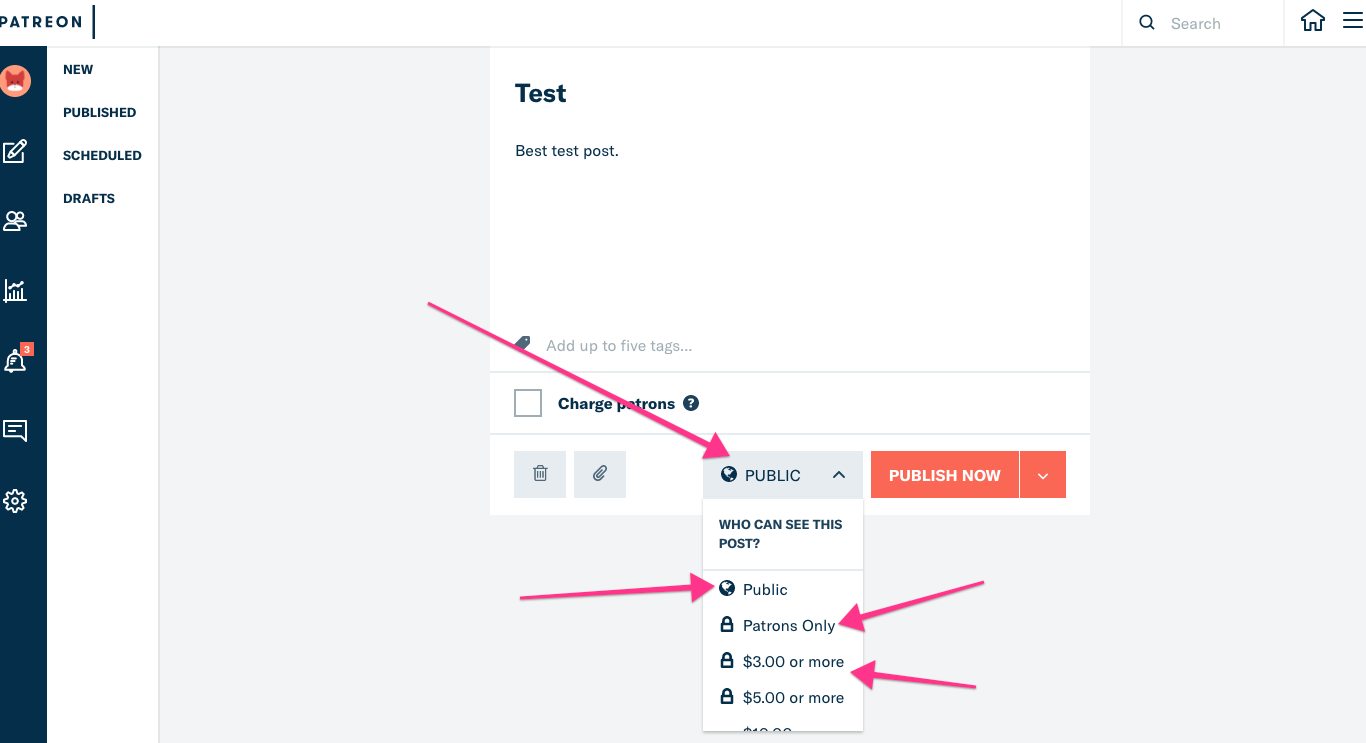1366x743 pixels.
Task: Open notifications bell icon
Action: (x=15, y=361)
